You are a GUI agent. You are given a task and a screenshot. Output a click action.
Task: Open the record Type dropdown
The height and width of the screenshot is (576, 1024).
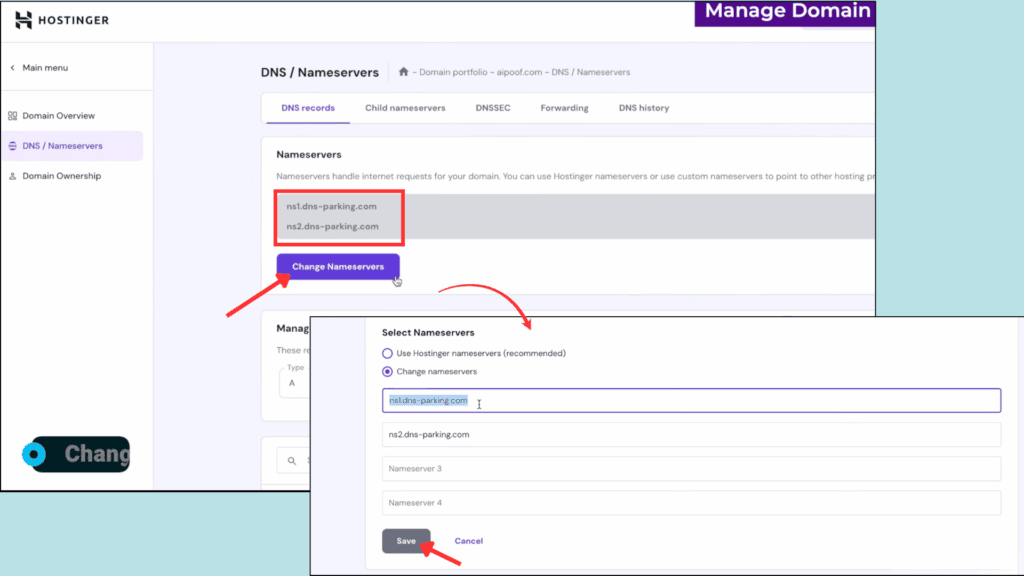(x=296, y=382)
